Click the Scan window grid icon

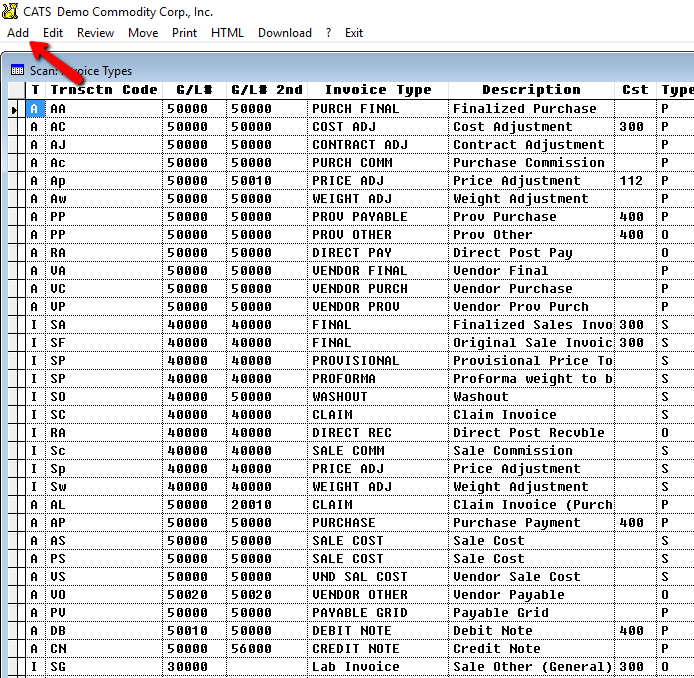17,70
